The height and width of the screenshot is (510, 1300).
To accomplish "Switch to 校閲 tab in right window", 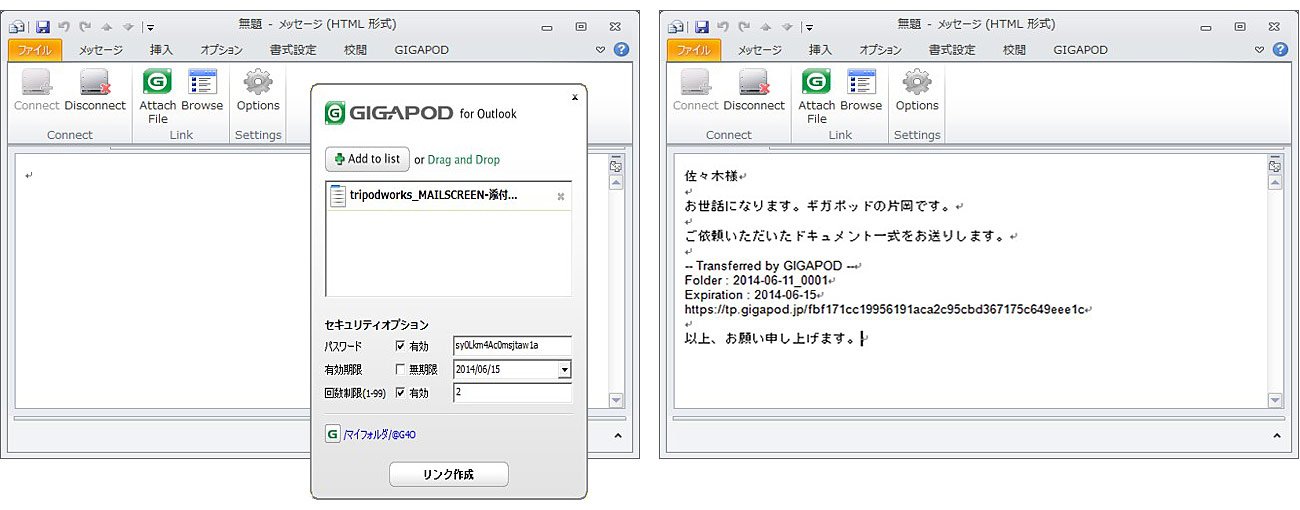I will click(1014, 49).
